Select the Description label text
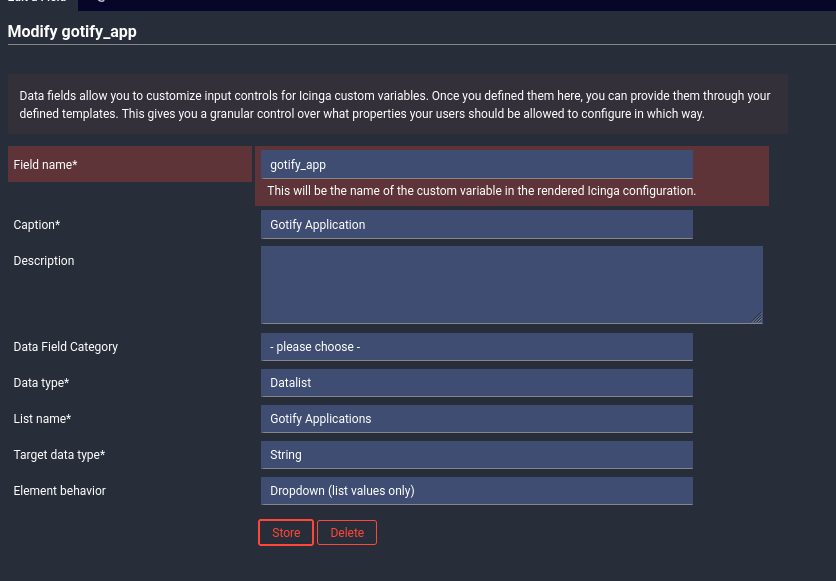The width and height of the screenshot is (836, 581). click(x=44, y=261)
